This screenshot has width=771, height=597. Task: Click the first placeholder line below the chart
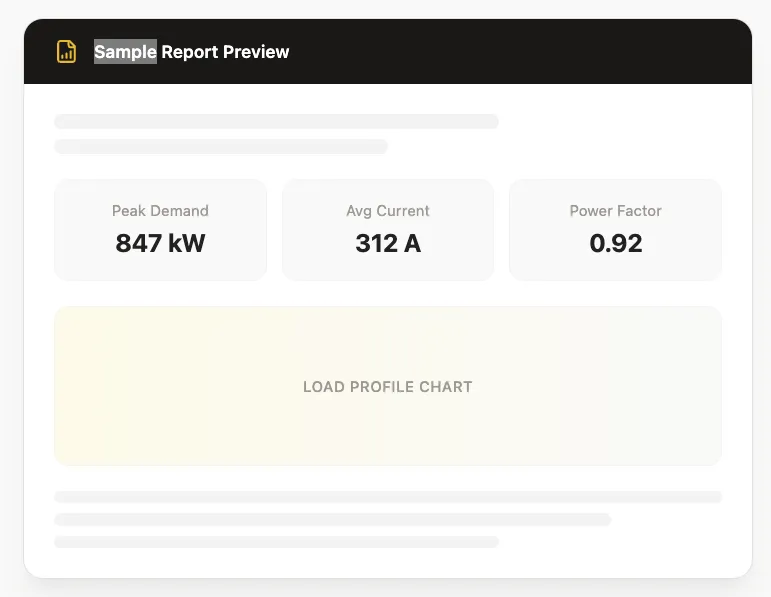388,497
